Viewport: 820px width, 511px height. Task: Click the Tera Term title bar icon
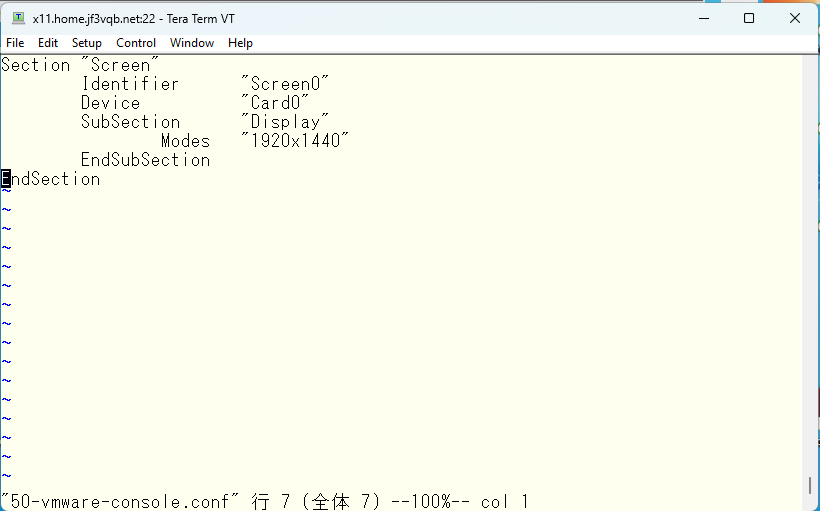(18, 18)
